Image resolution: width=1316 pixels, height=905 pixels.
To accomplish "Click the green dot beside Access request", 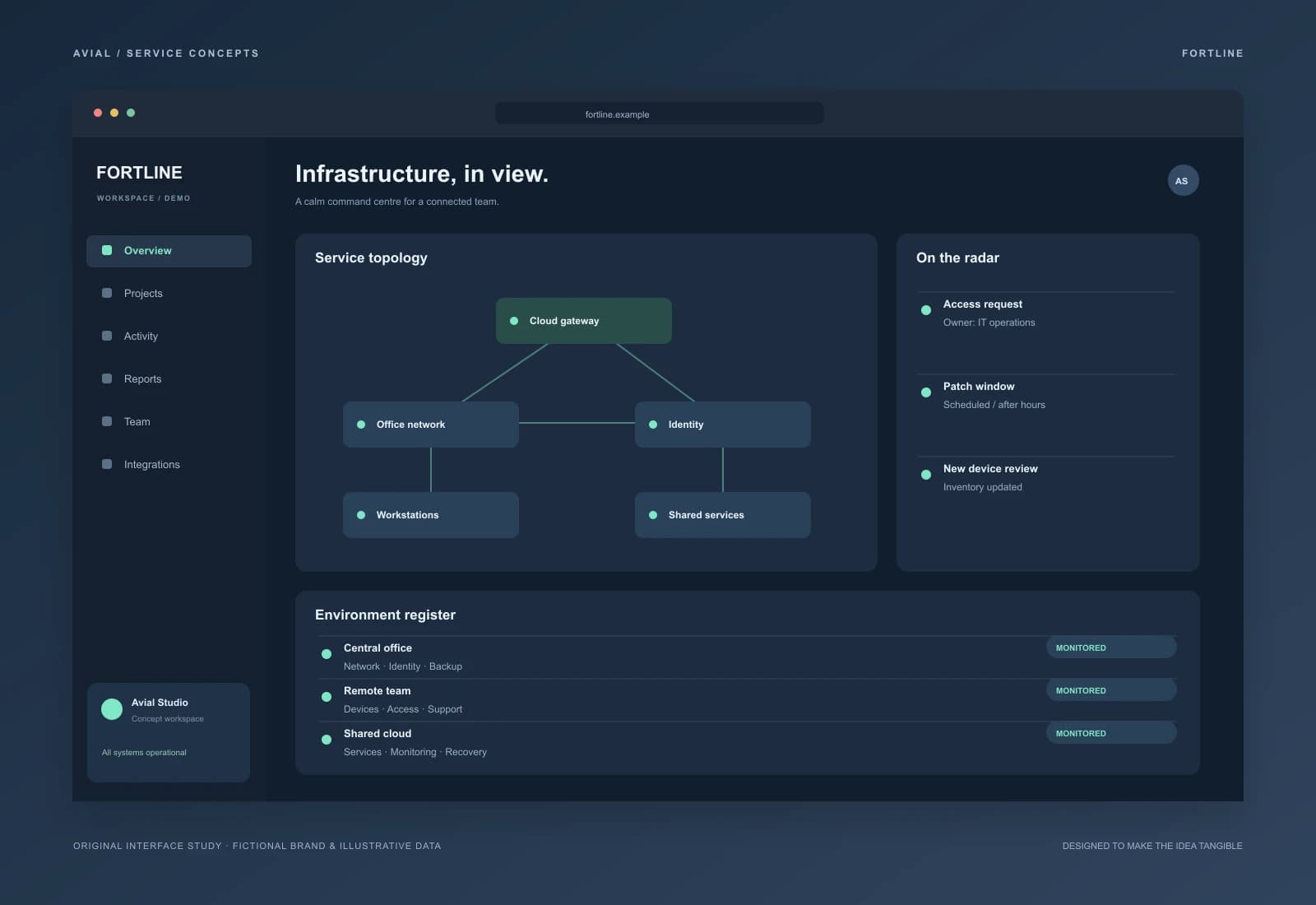I will click(926, 310).
